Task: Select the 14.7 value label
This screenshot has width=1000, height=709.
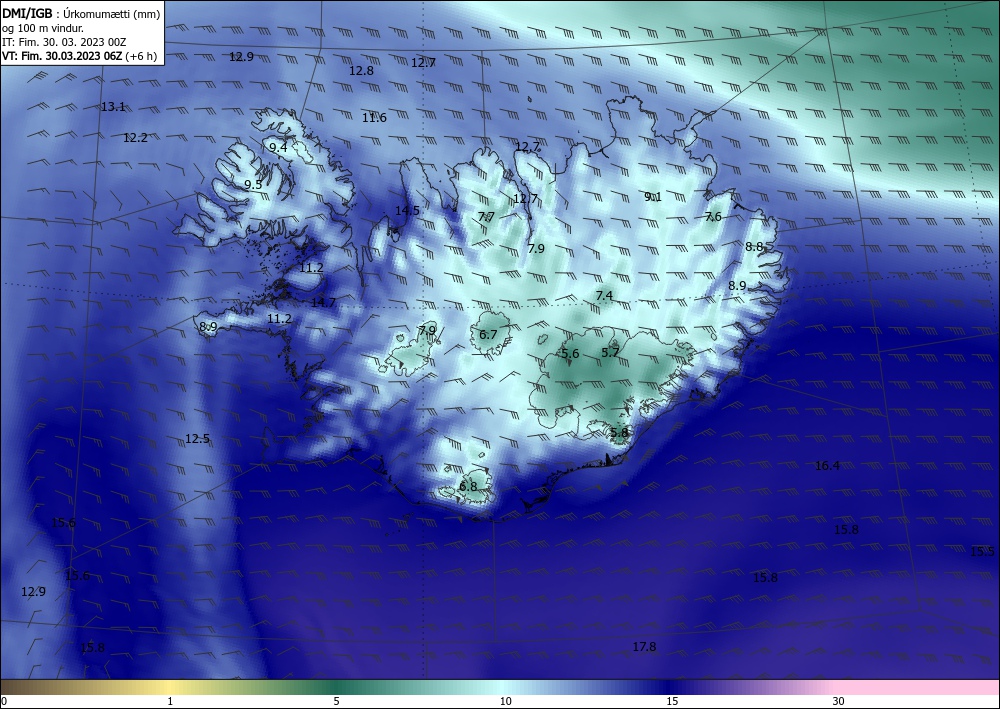Action: point(323,302)
